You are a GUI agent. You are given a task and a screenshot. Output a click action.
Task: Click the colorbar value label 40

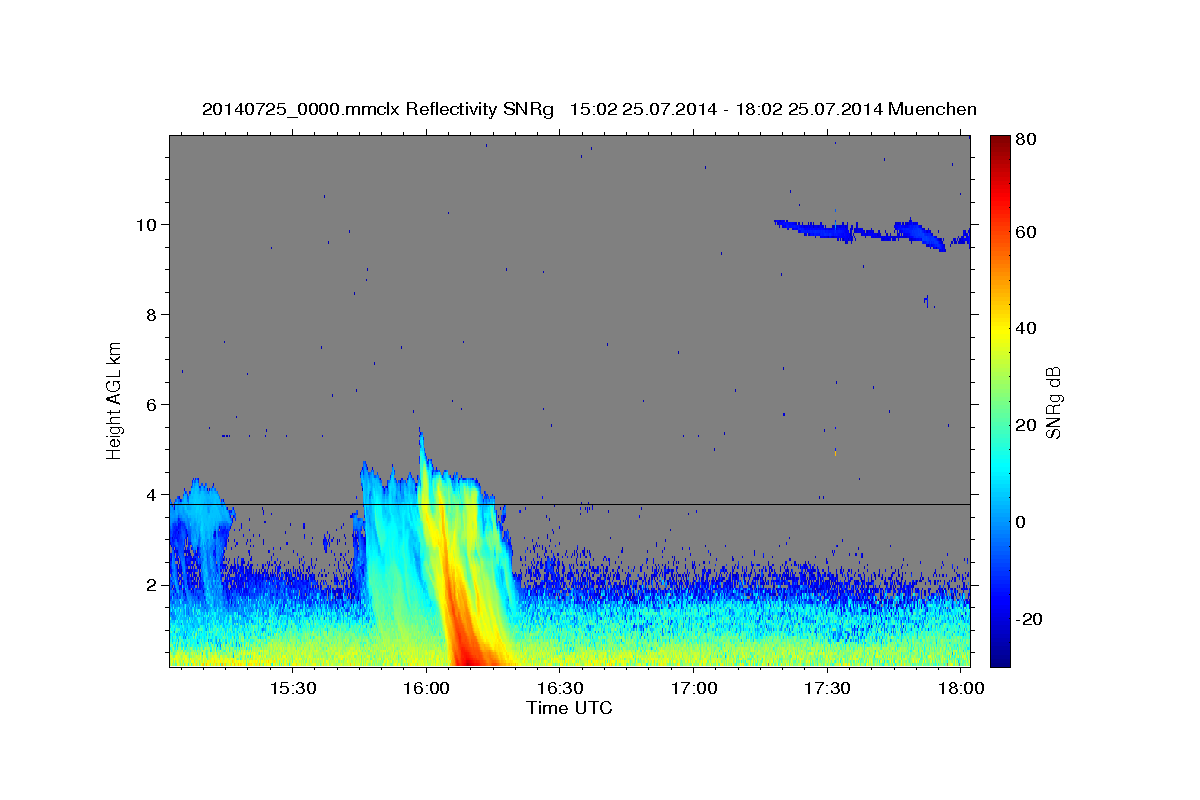(x=1025, y=328)
